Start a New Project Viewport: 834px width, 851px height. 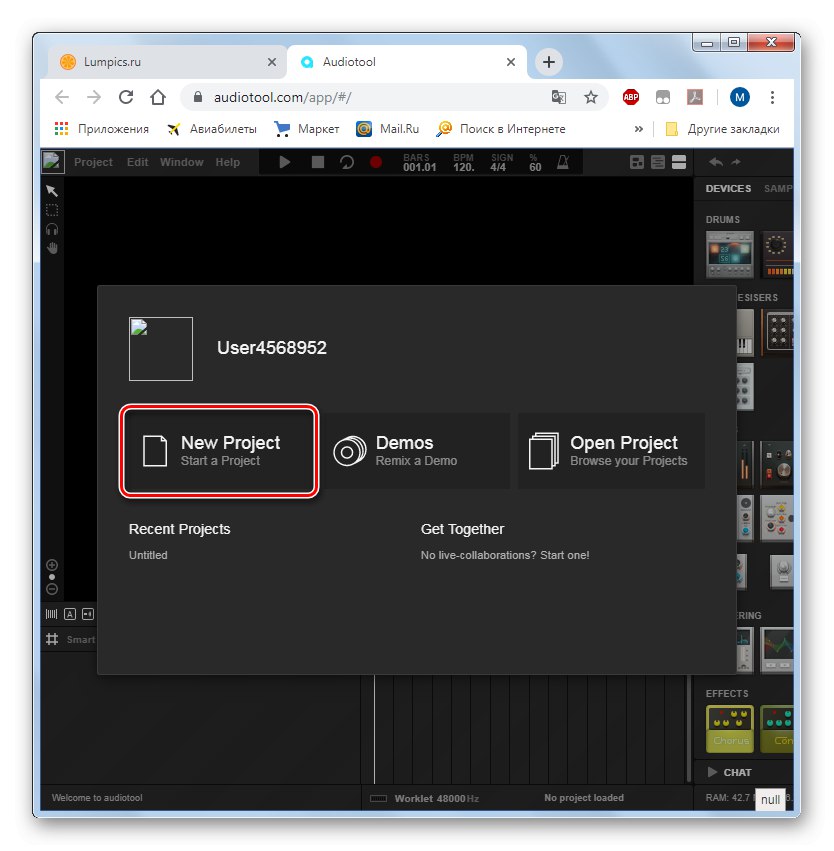pos(219,450)
